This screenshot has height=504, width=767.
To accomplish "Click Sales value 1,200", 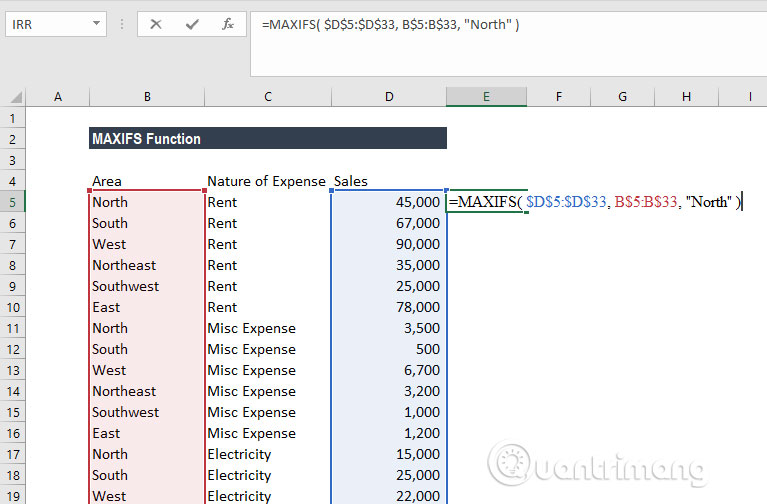I will (x=422, y=434).
